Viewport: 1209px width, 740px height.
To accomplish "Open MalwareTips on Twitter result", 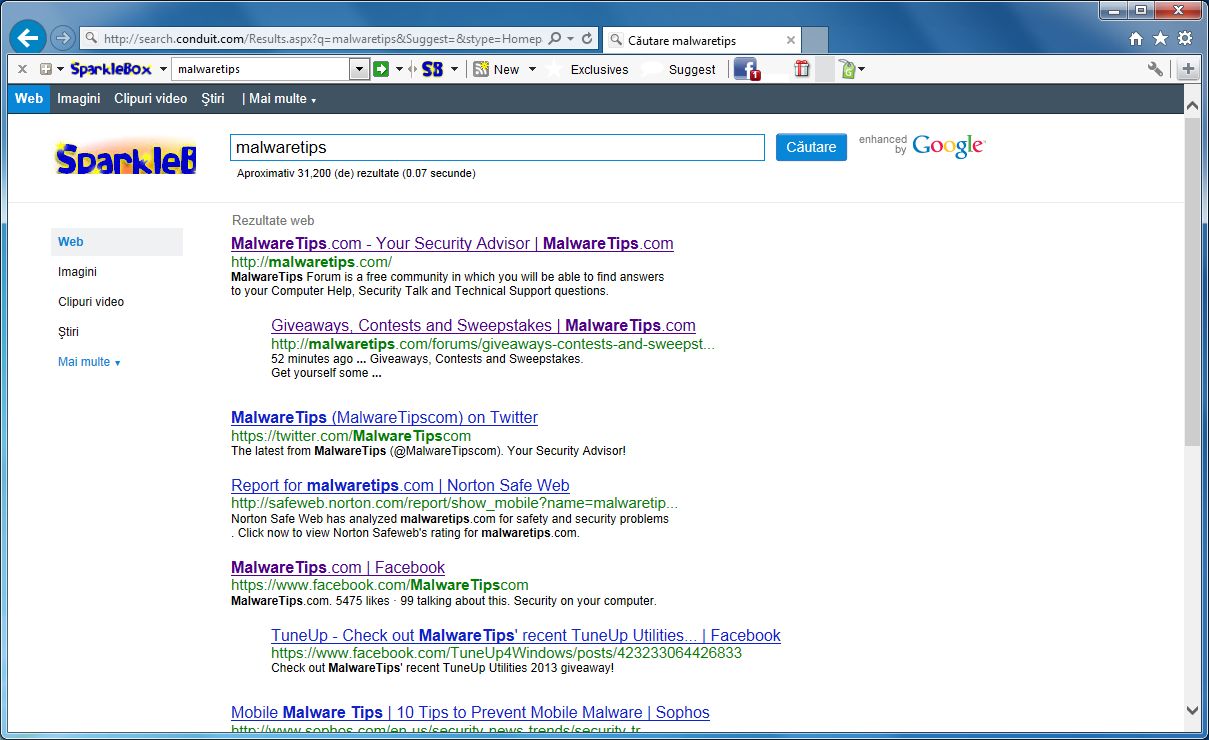I will (x=384, y=418).
